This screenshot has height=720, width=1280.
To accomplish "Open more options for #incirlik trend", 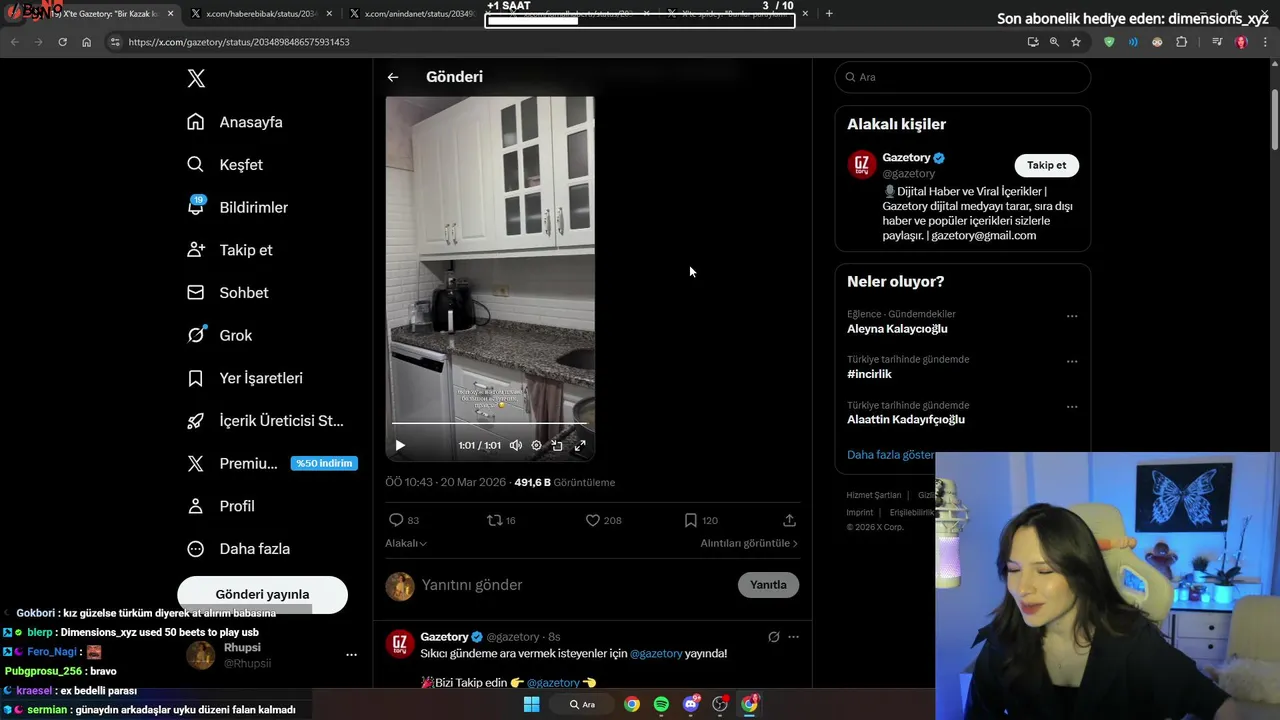I will [1072, 361].
